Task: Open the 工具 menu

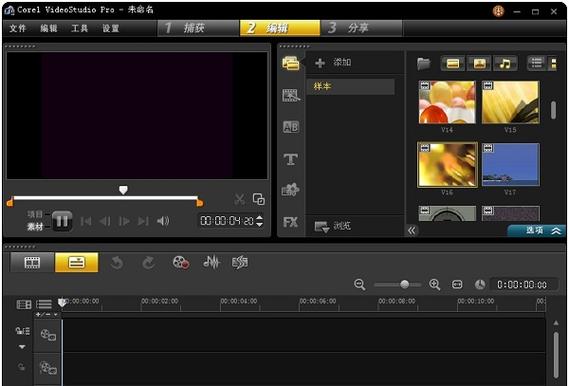Action: click(79, 28)
